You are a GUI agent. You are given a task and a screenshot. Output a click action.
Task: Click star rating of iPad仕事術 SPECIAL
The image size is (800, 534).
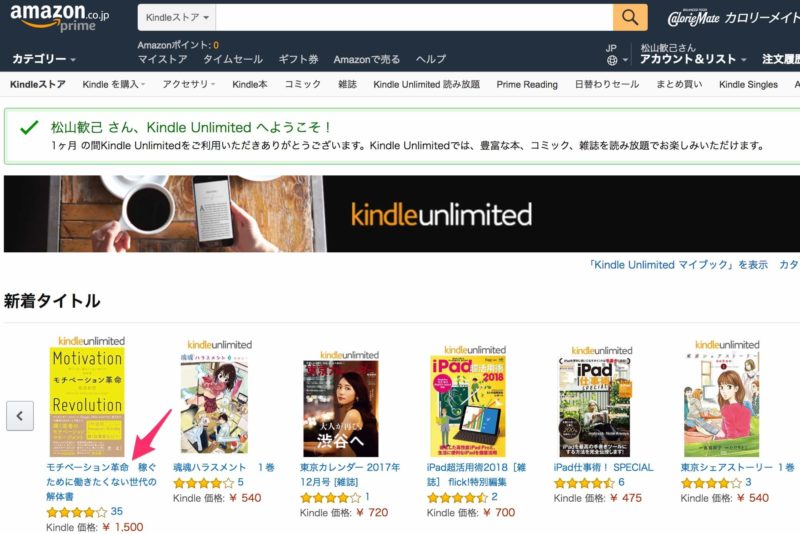tap(584, 482)
